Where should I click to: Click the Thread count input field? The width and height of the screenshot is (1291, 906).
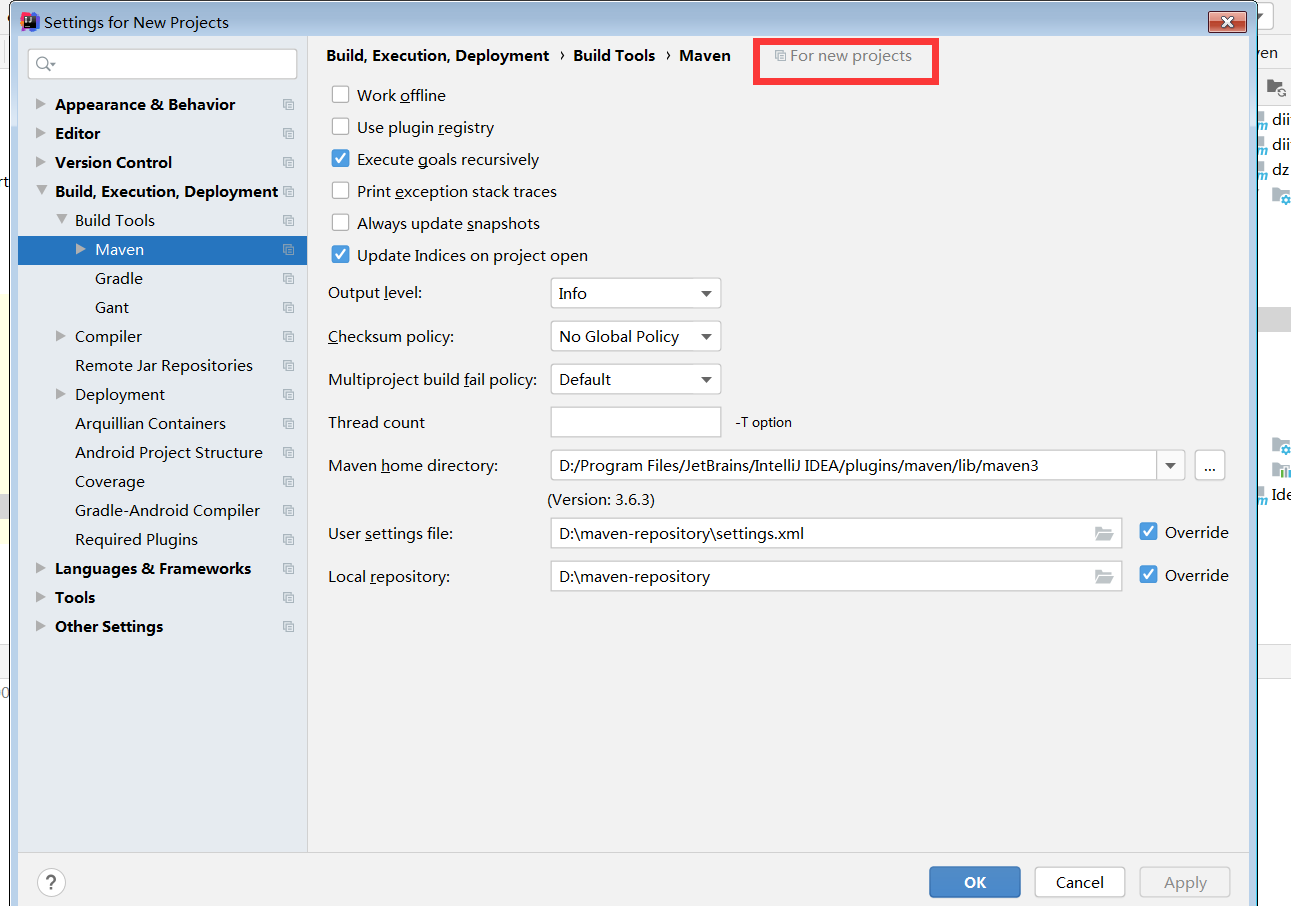pos(635,422)
